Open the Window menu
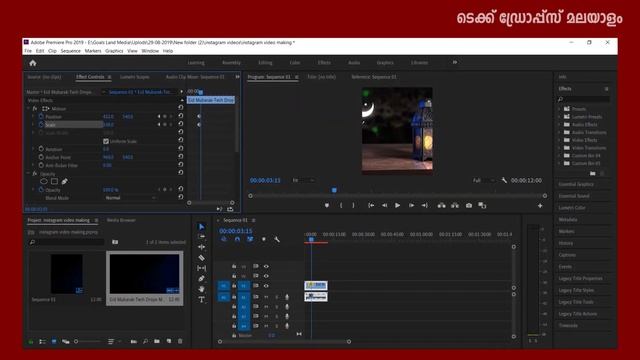 point(150,51)
